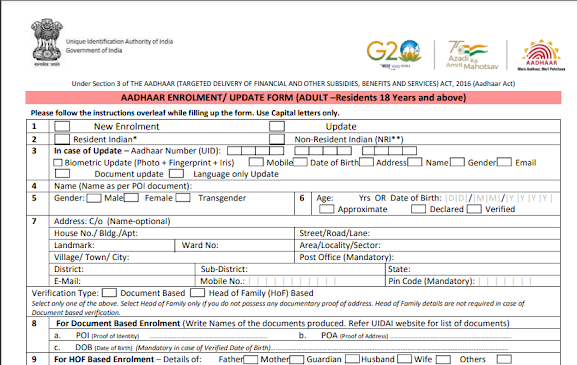
Task: Tick the Address update checkbox
Action: coord(366,162)
